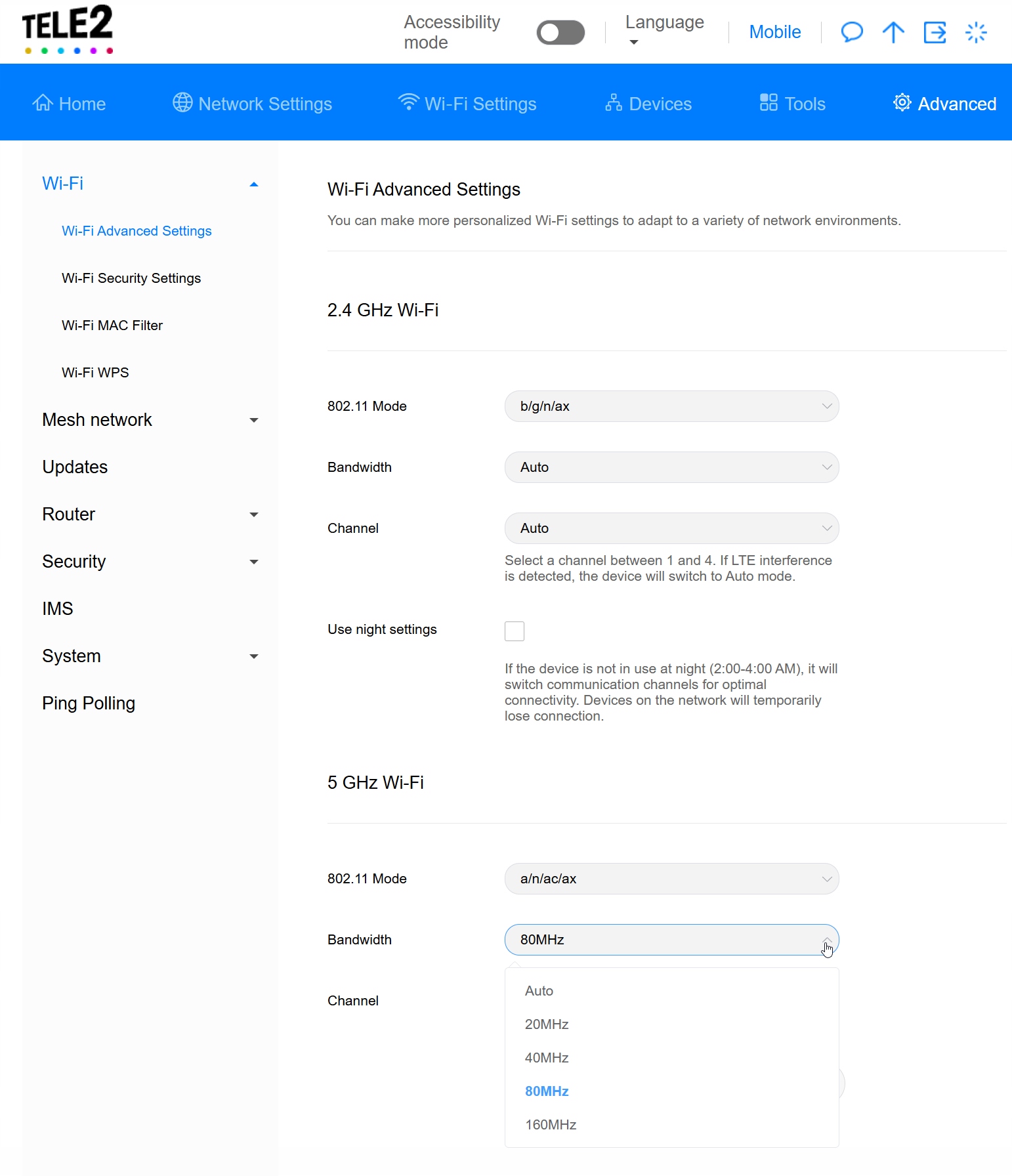Go to Ping Polling section
The height and width of the screenshot is (1176, 1012).
[89, 703]
